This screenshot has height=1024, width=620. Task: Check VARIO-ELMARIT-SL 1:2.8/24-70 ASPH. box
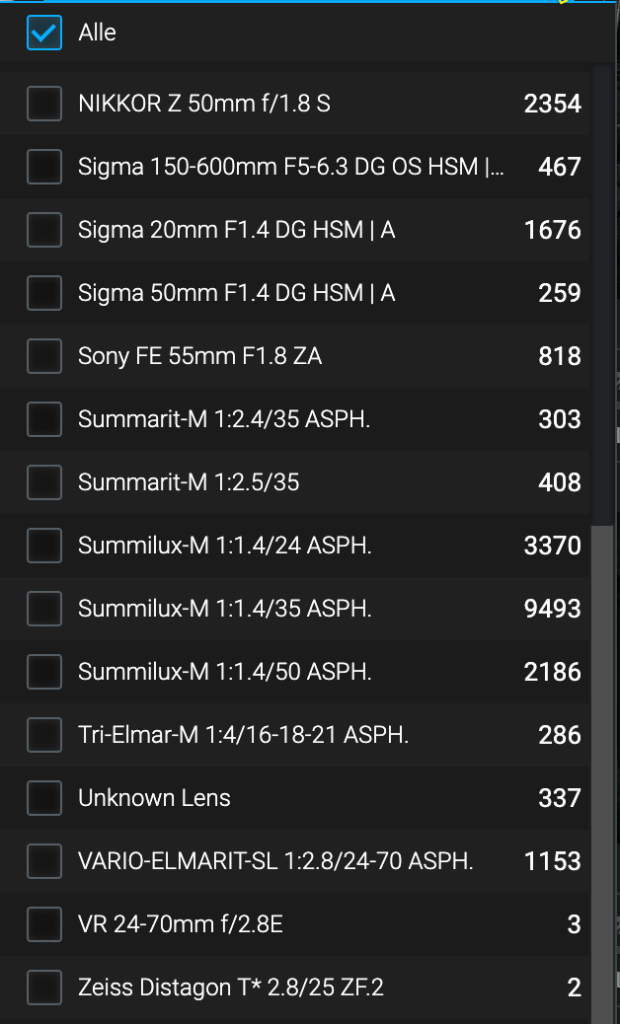point(44,860)
